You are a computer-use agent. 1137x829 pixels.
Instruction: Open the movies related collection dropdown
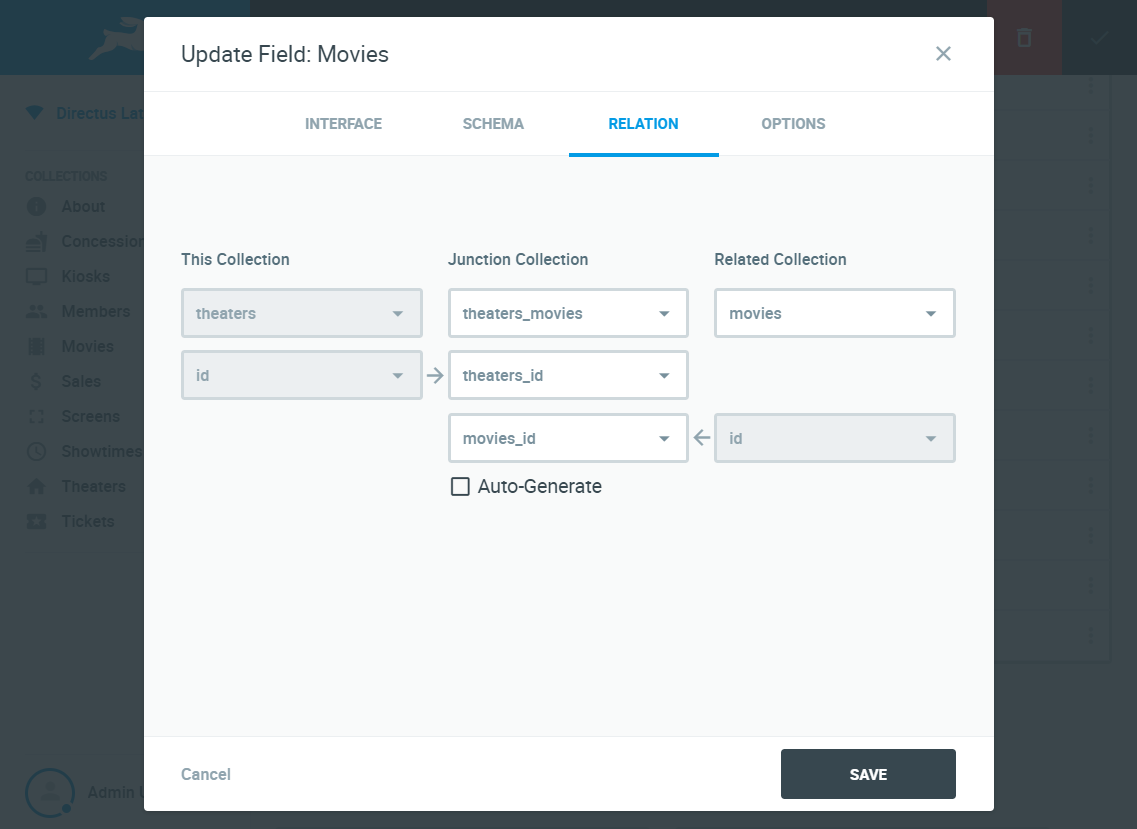(x=835, y=313)
